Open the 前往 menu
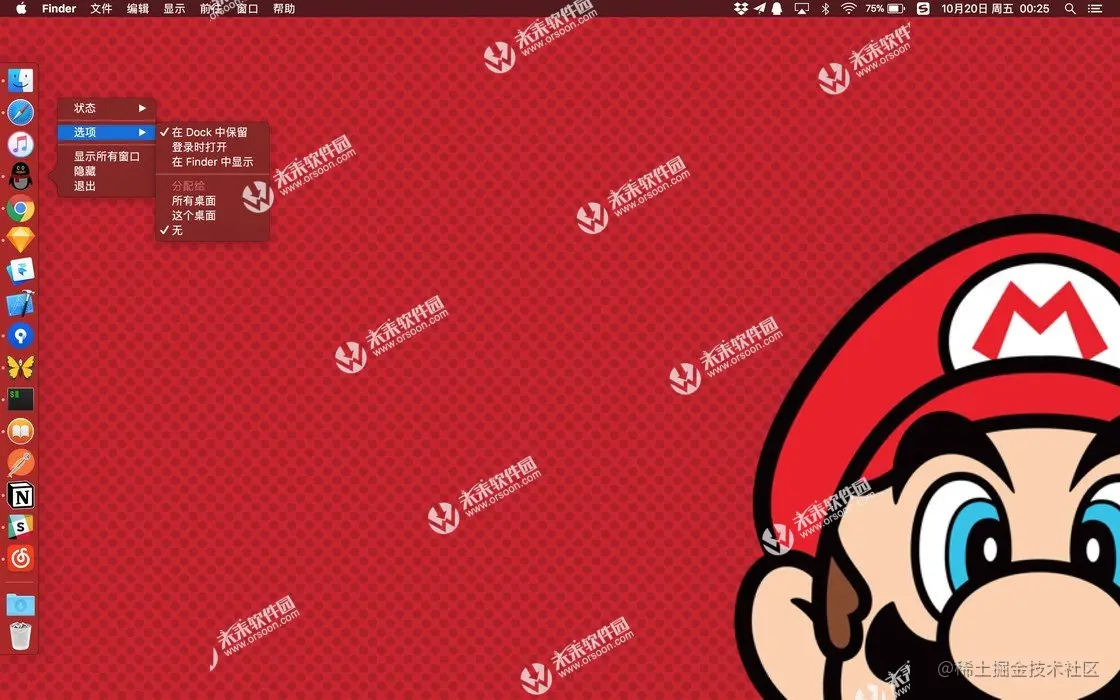This screenshot has height=700, width=1120. pos(211,9)
